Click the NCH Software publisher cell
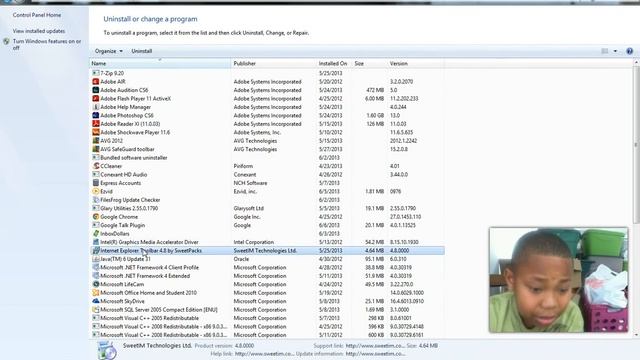 tap(250, 183)
